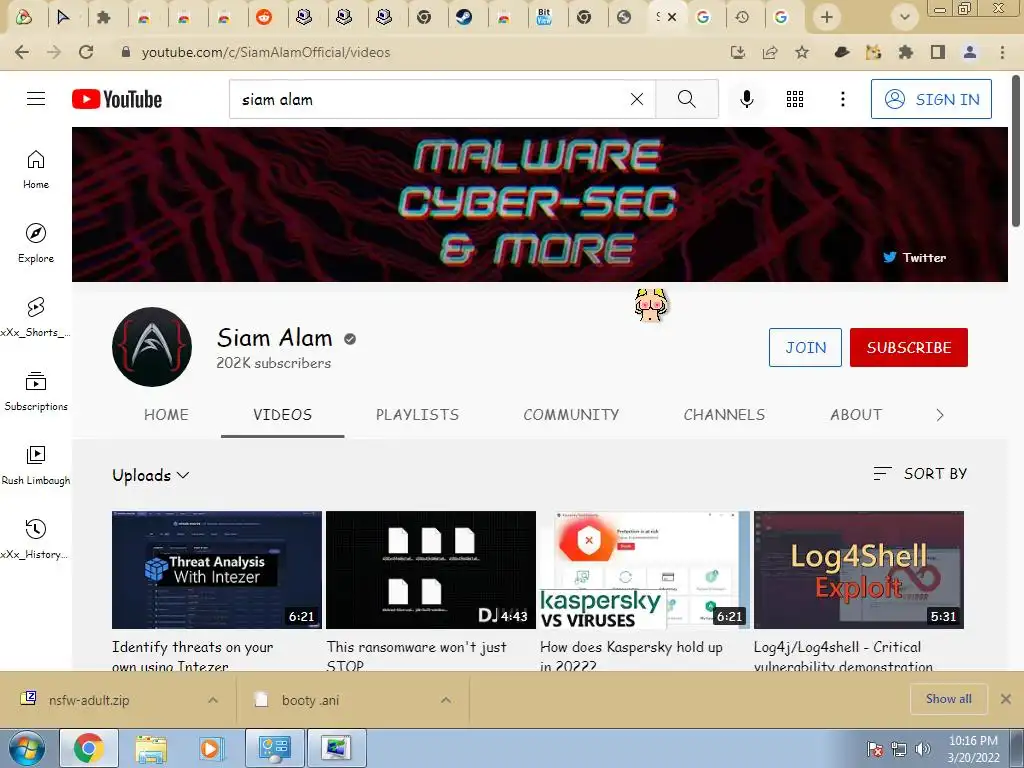Open the About tab

(856, 415)
